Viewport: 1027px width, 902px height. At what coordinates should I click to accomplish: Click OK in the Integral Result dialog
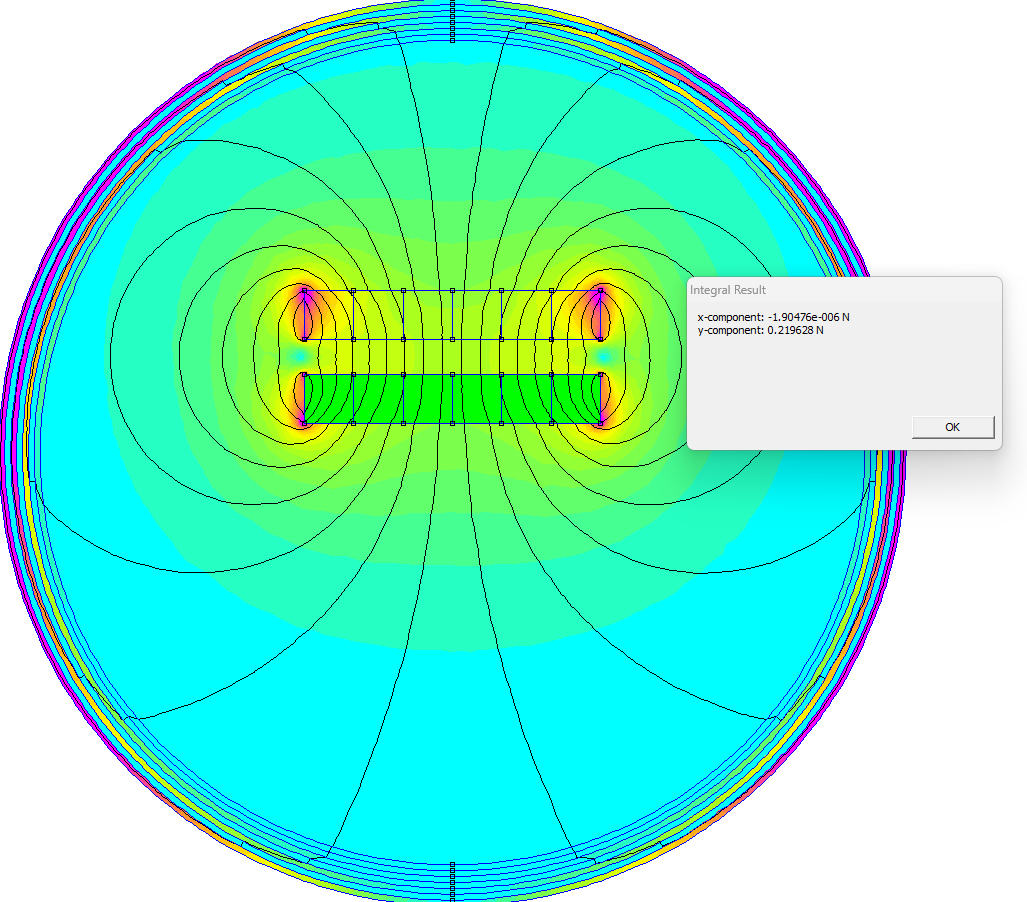pyautogui.click(x=952, y=427)
